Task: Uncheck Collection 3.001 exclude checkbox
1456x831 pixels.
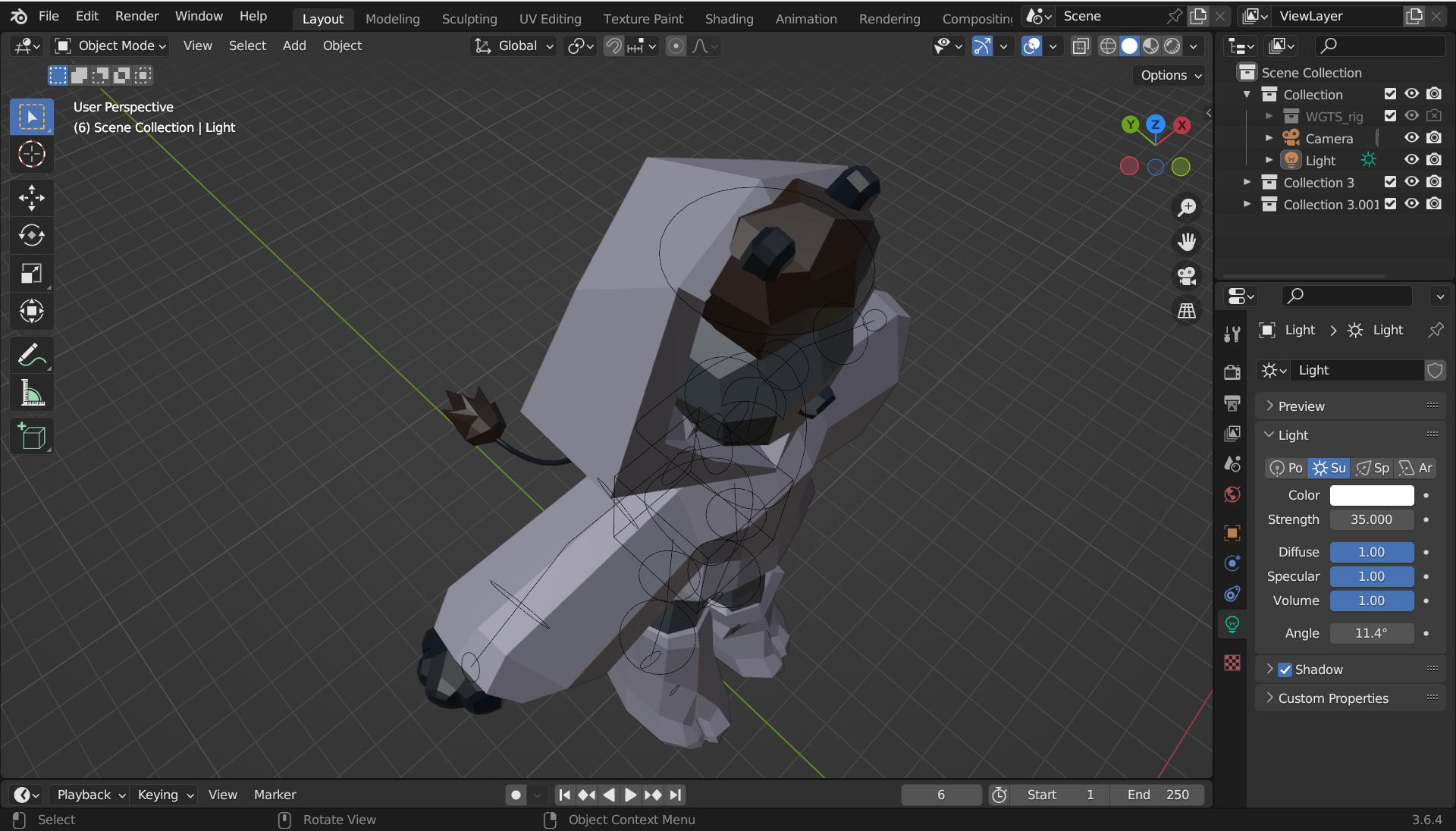Action: 1390,204
